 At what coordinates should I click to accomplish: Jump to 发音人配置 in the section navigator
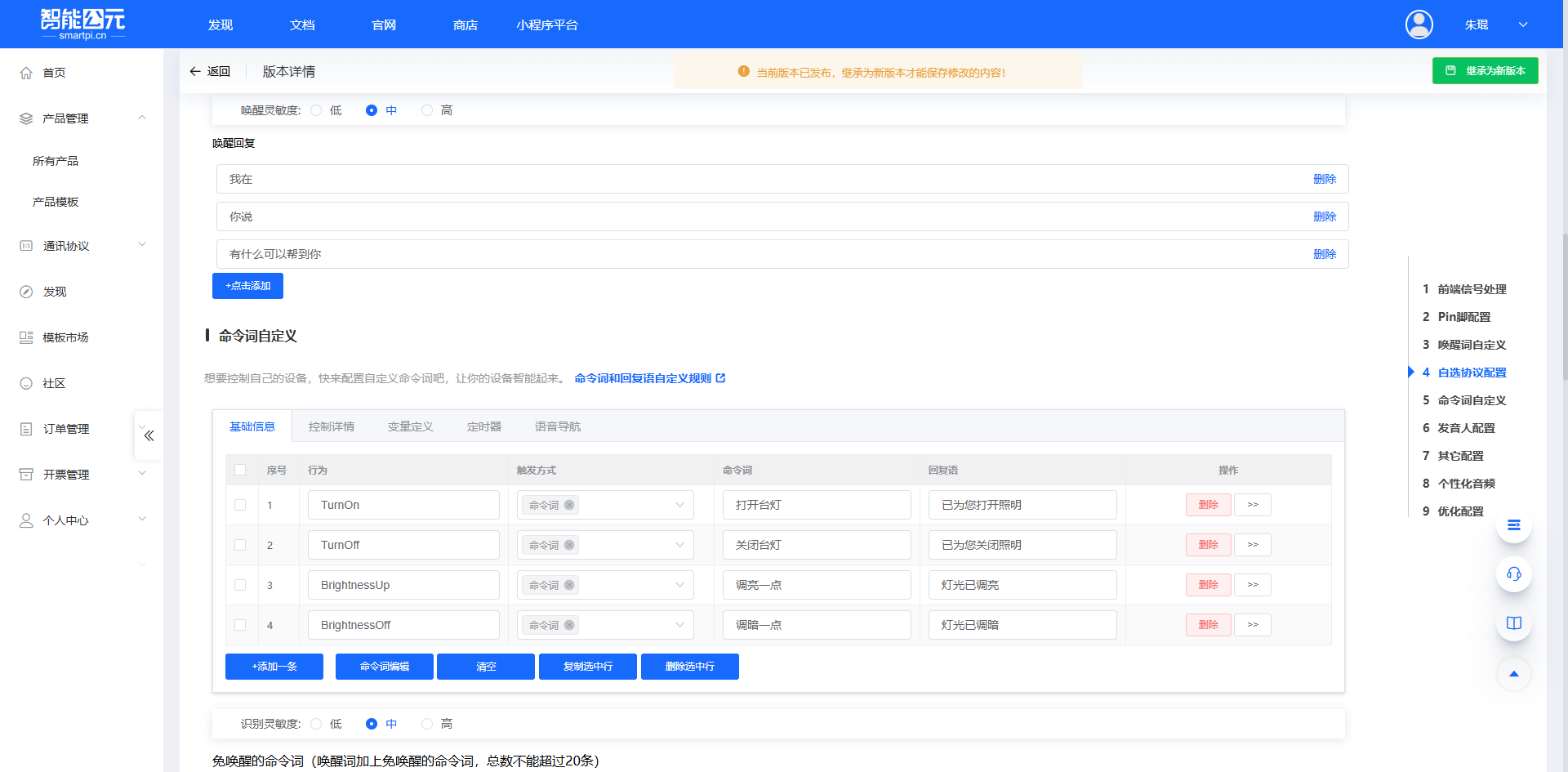point(1466,428)
